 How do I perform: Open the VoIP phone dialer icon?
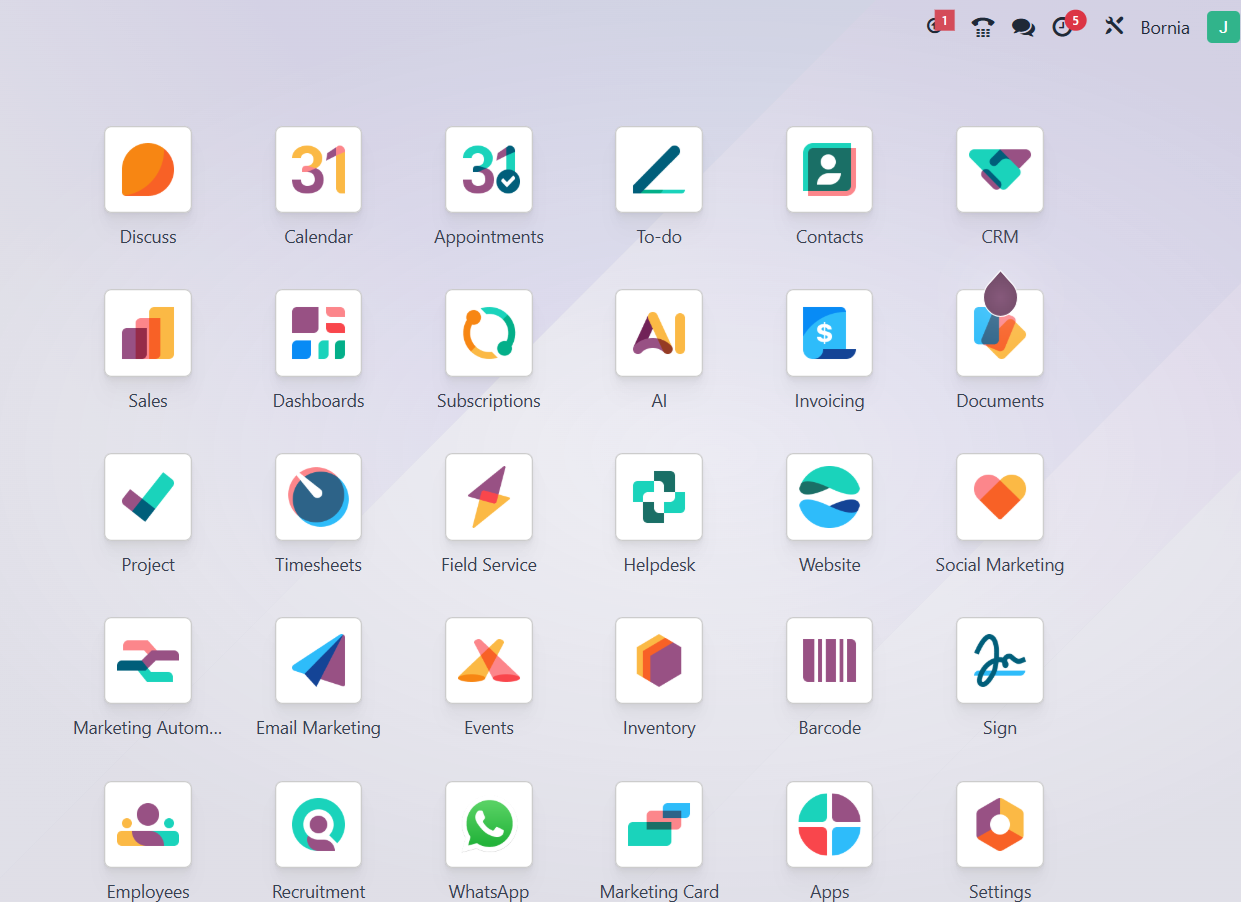point(982,27)
